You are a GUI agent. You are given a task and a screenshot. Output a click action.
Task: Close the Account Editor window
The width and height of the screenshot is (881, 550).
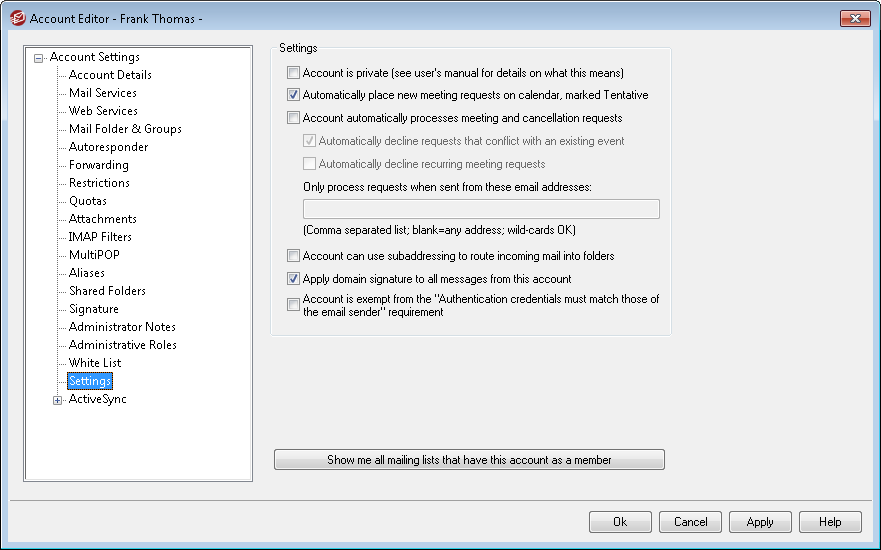(854, 18)
